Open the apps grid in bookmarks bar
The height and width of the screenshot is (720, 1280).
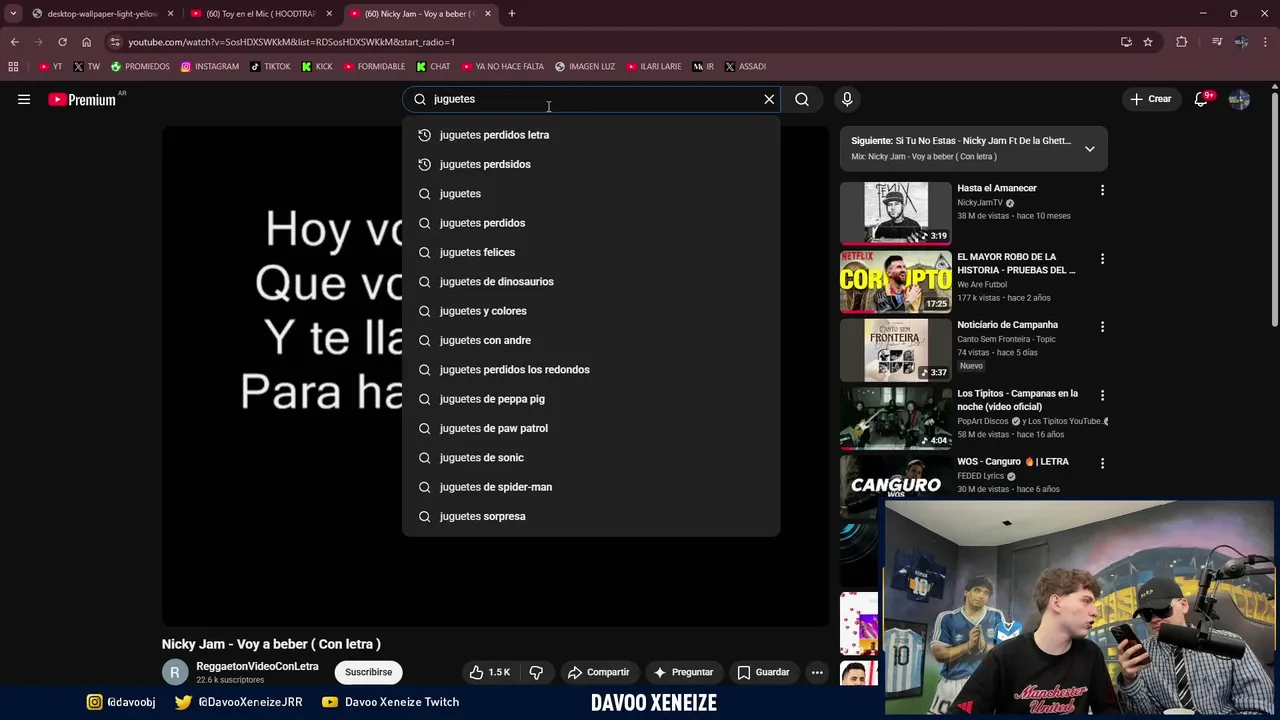click(x=13, y=67)
